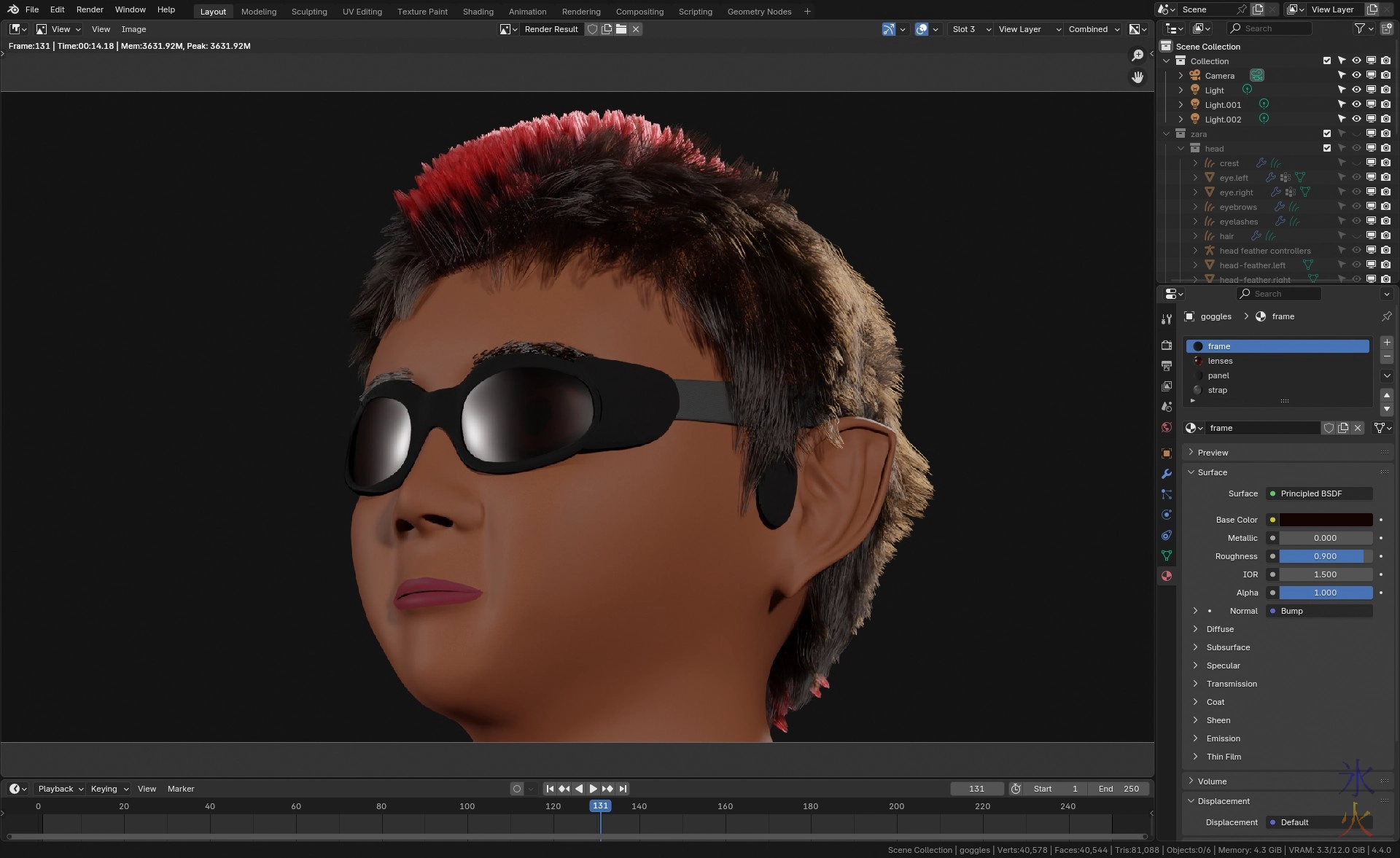Uncheck the zara collection checkbox
The width and height of the screenshot is (1400, 858).
pos(1327,134)
